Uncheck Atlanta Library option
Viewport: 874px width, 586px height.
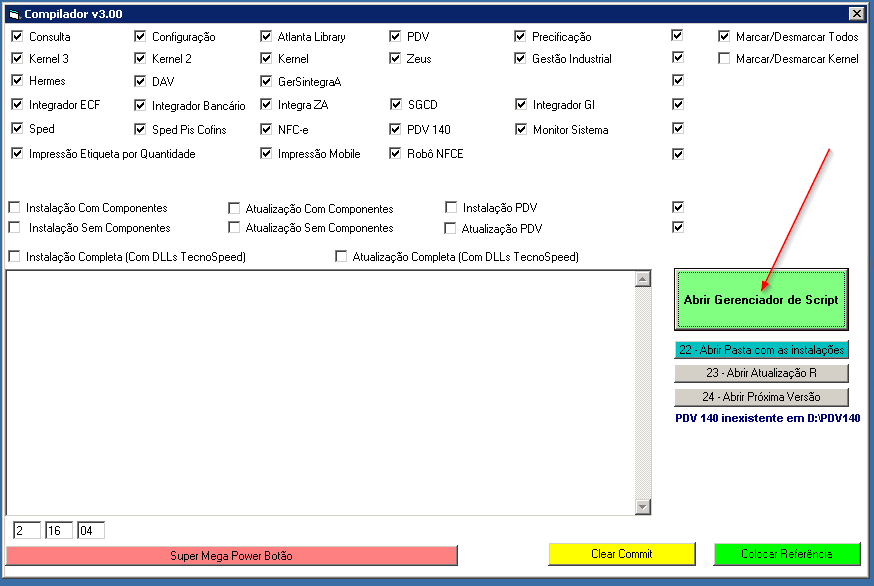pos(266,36)
